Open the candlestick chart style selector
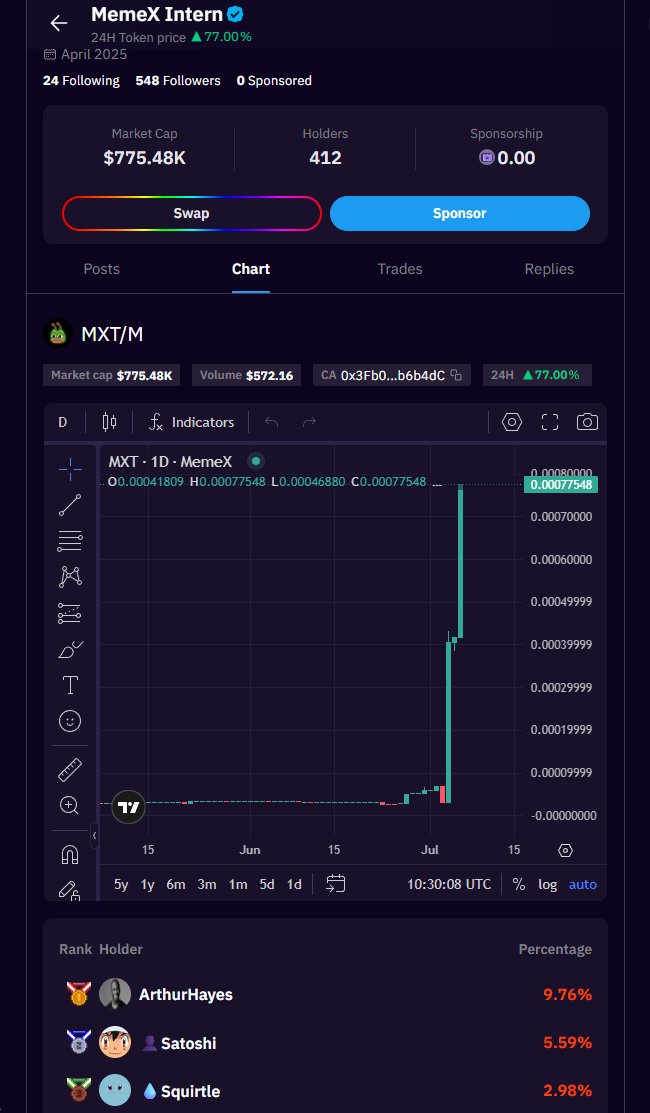Screen dimensions: 650x1113 click(x=109, y=422)
